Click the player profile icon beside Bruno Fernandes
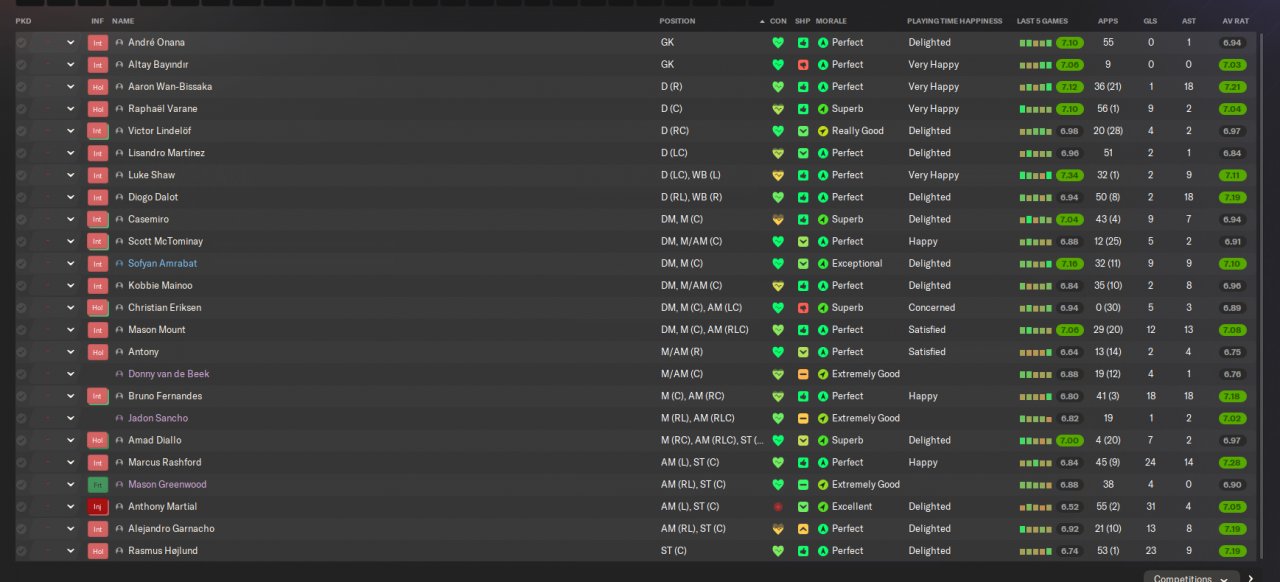The width and height of the screenshot is (1280, 582). click(x=120, y=396)
